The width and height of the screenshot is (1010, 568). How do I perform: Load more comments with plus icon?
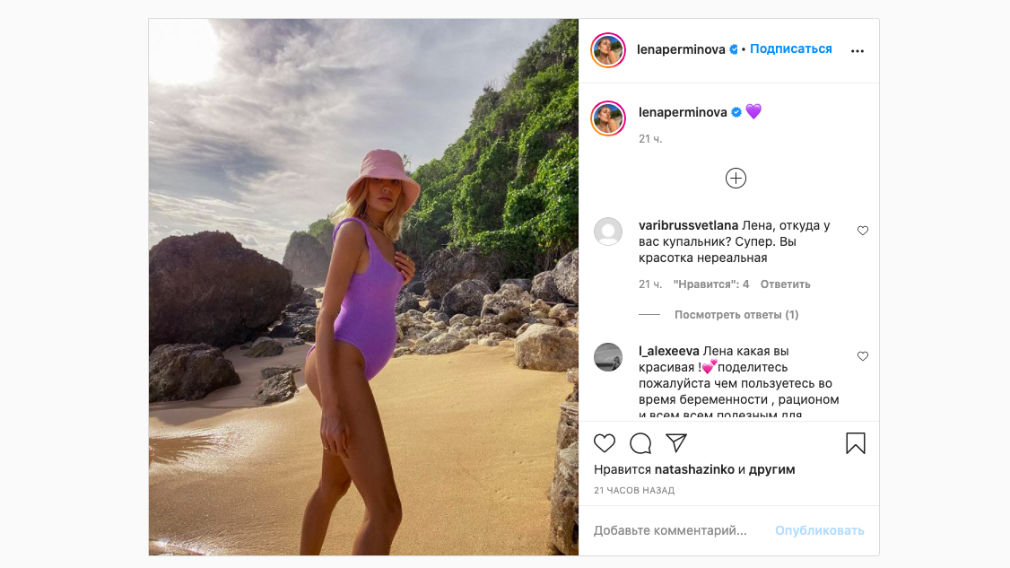click(736, 178)
